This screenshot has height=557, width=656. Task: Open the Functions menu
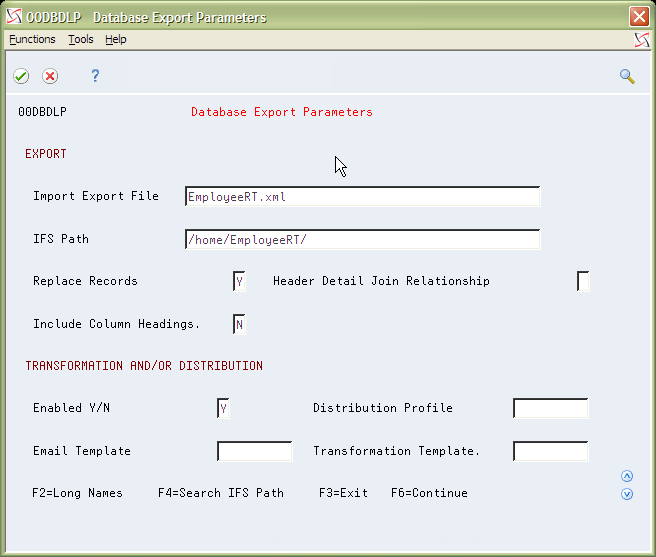[x=32, y=39]
